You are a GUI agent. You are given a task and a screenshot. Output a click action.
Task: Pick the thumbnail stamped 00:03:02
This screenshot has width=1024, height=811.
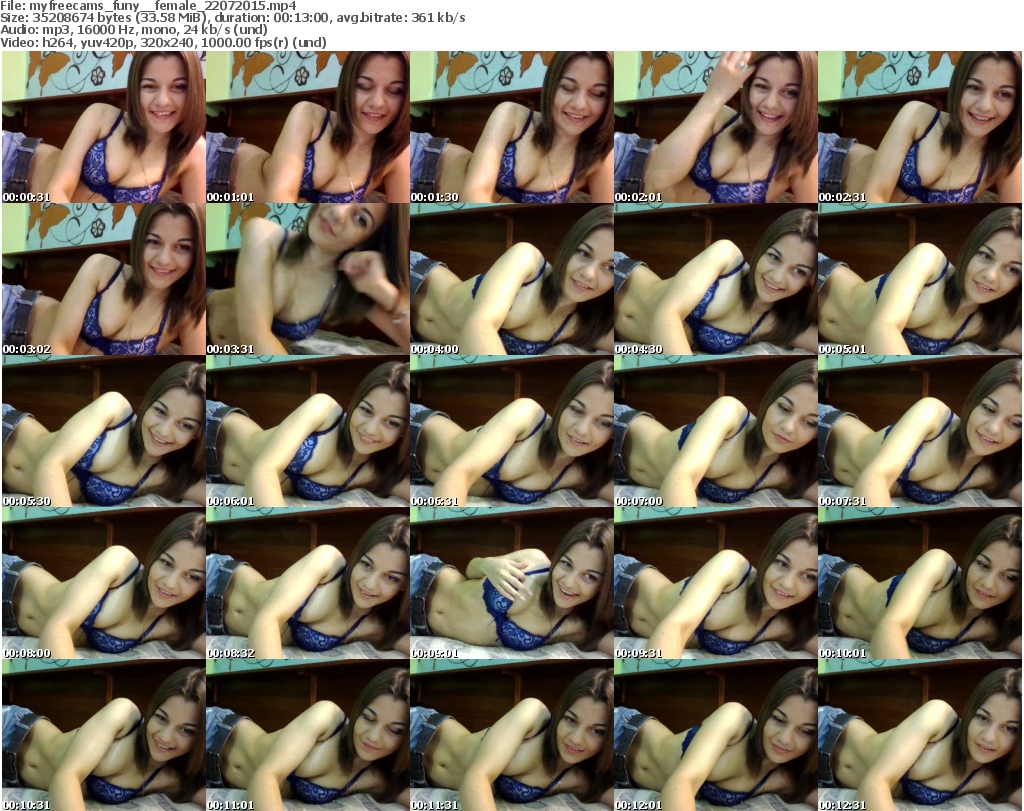coord(104,279)
